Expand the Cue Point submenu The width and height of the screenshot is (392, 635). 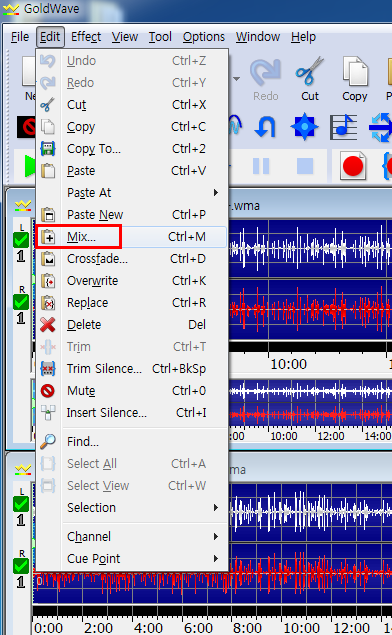132,558
